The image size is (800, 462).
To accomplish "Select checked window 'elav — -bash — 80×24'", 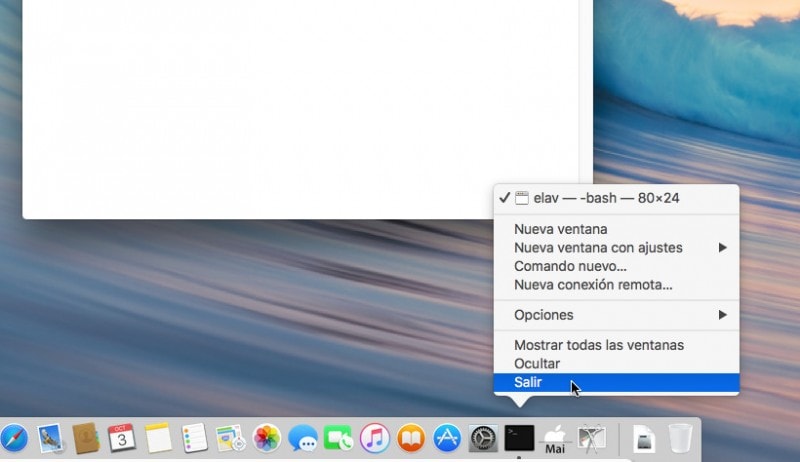I will (x=616, y=198).
